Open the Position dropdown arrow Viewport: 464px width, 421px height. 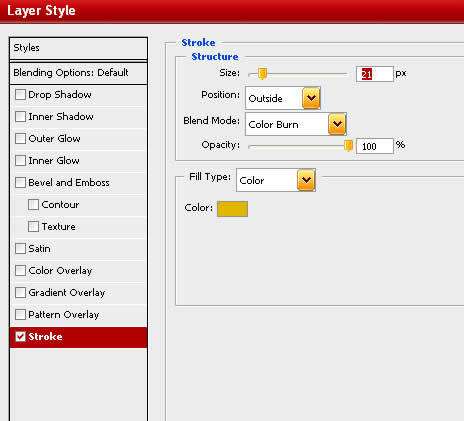(x=311, y=98)
